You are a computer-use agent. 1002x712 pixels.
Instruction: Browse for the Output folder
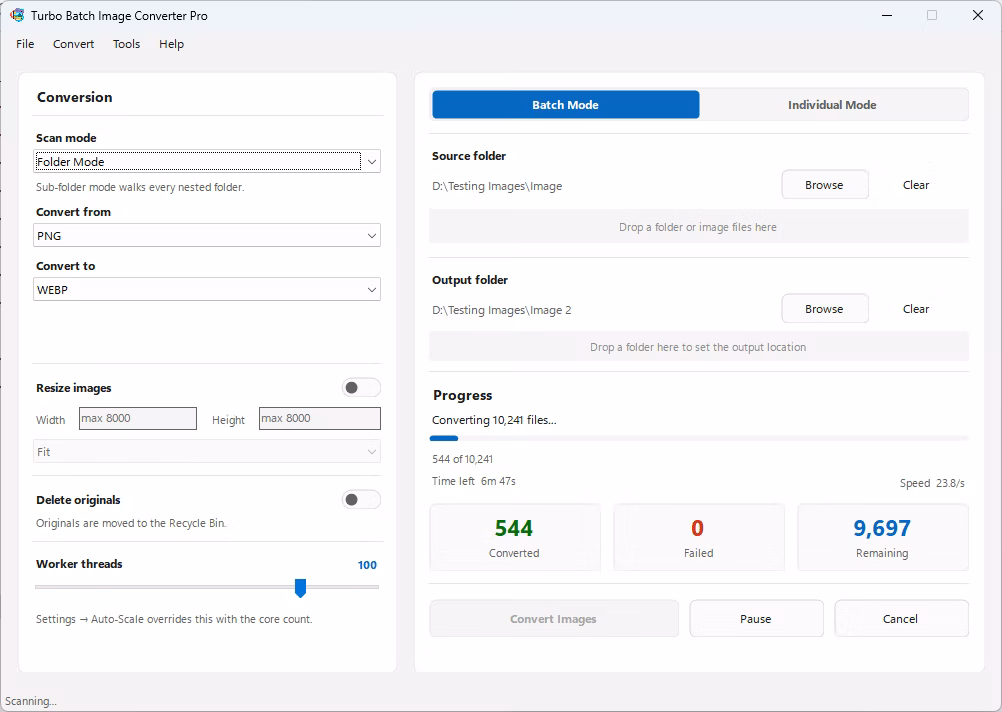824,309
